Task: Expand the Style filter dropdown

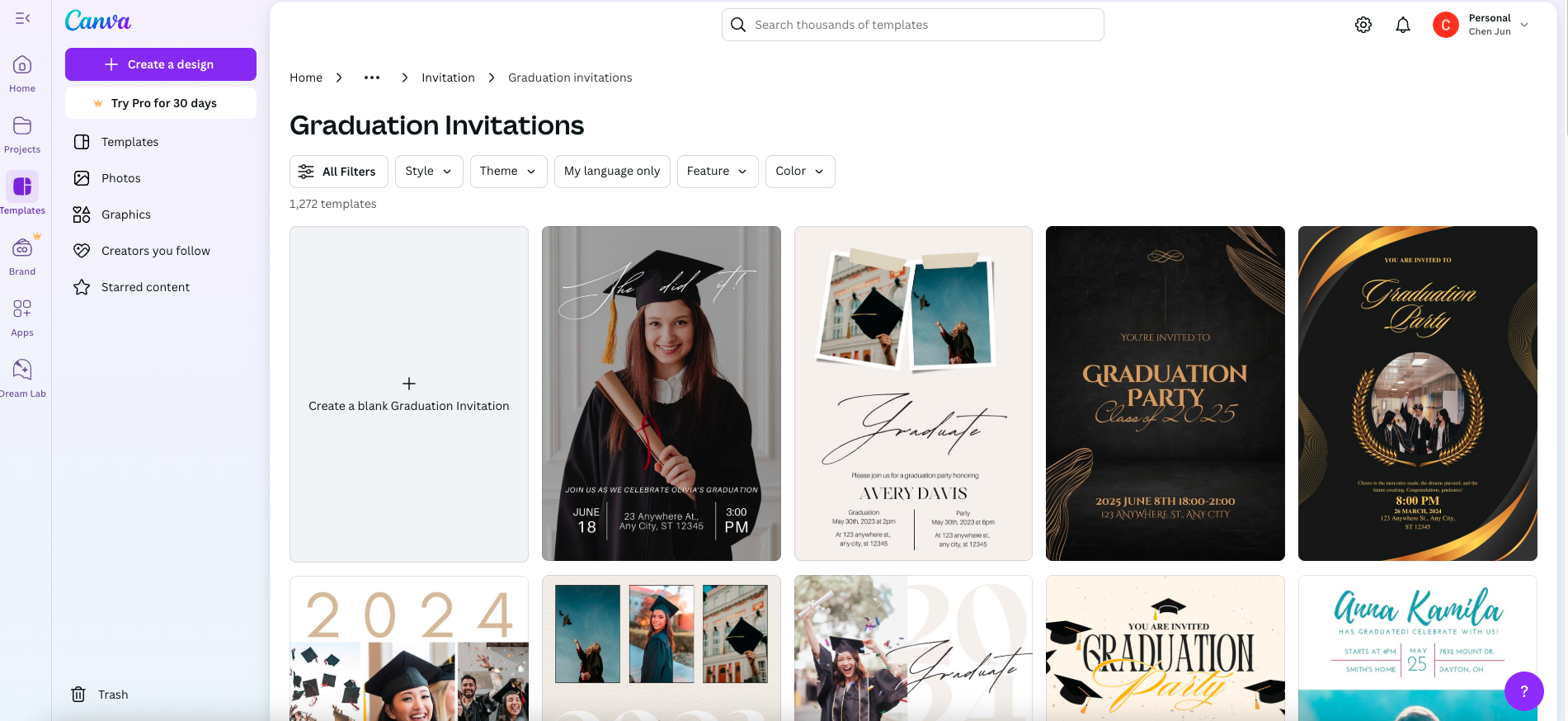Action: 429,172
